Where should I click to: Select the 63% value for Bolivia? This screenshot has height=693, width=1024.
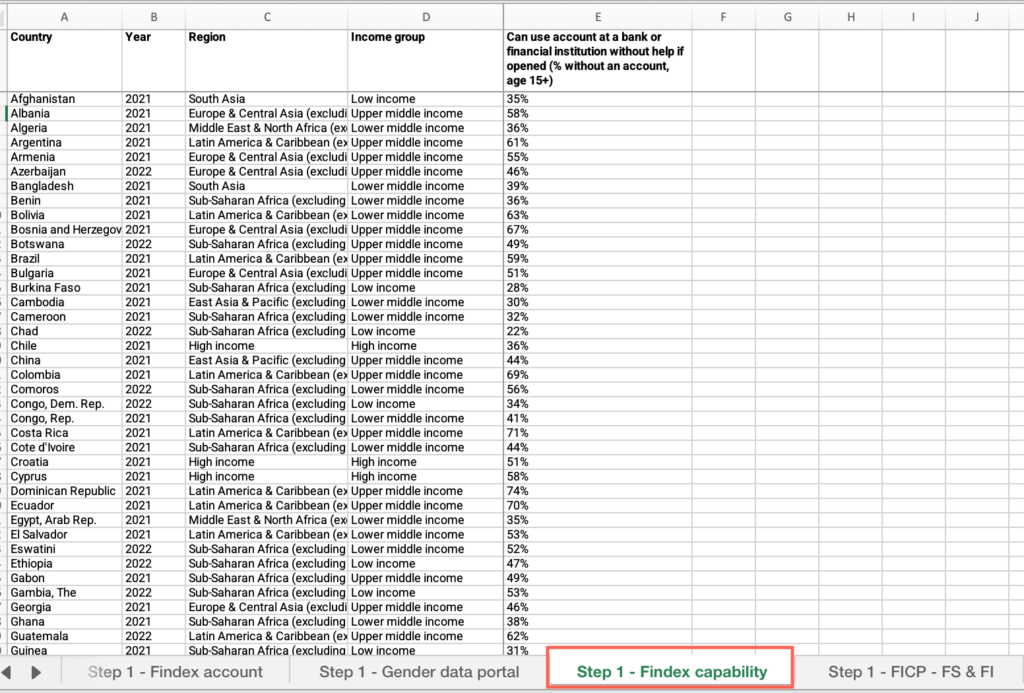click(x=598, y=215)
